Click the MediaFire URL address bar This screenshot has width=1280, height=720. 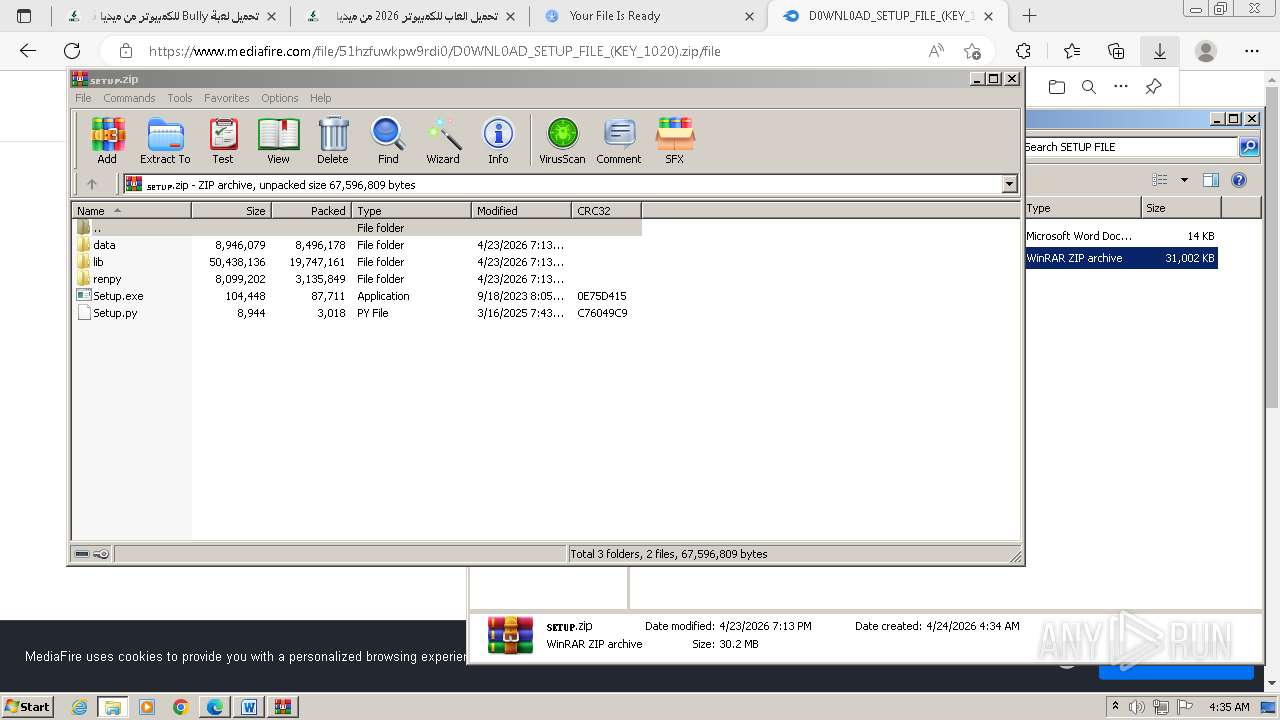[x=434, y=51]
